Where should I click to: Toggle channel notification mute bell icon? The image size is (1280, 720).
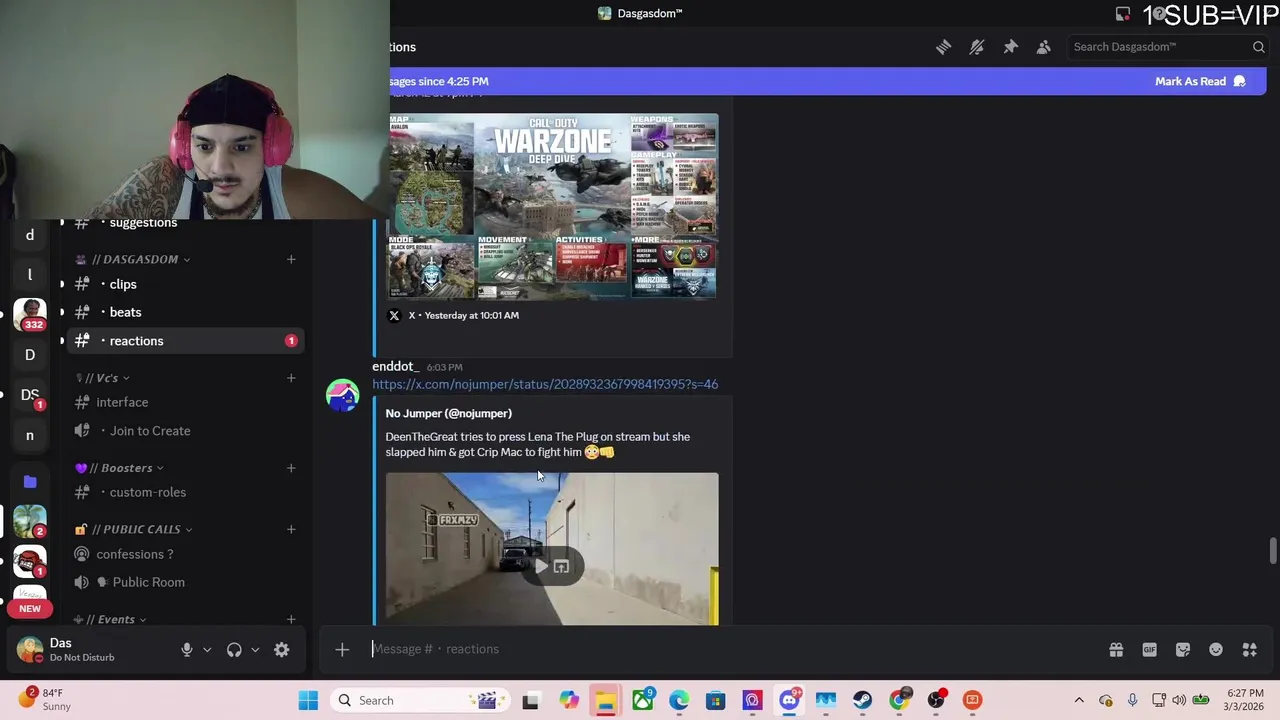coord(977,47)
